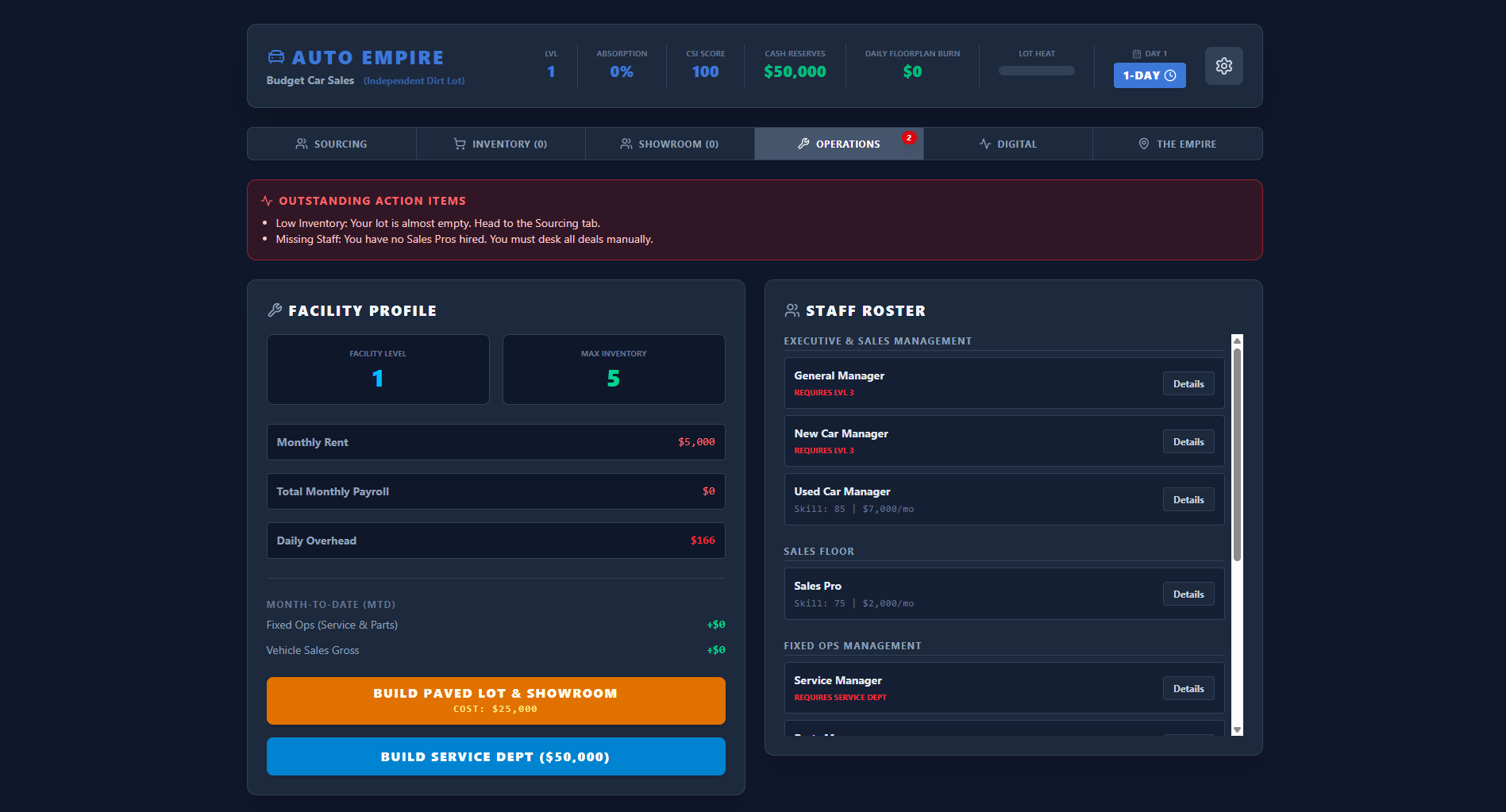Image resolution: width=1506 pixels, height=812 pixels.
Task: Go to the Digital tab
Action: (1008, 144)
